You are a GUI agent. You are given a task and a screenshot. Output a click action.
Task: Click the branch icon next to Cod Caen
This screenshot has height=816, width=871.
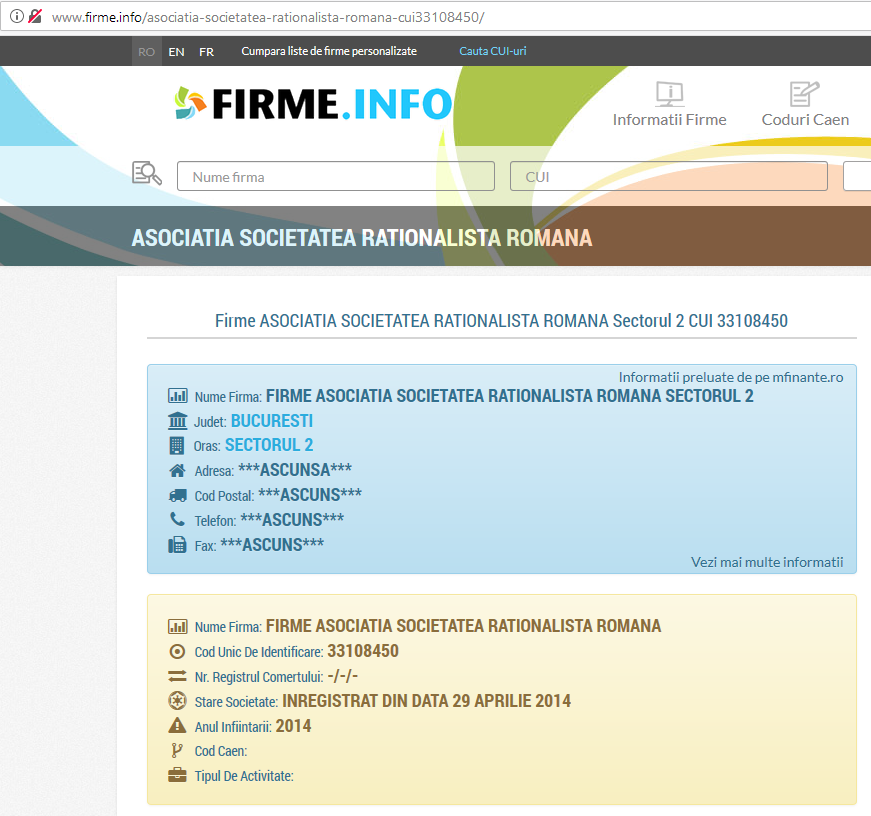tap(177, 750)
